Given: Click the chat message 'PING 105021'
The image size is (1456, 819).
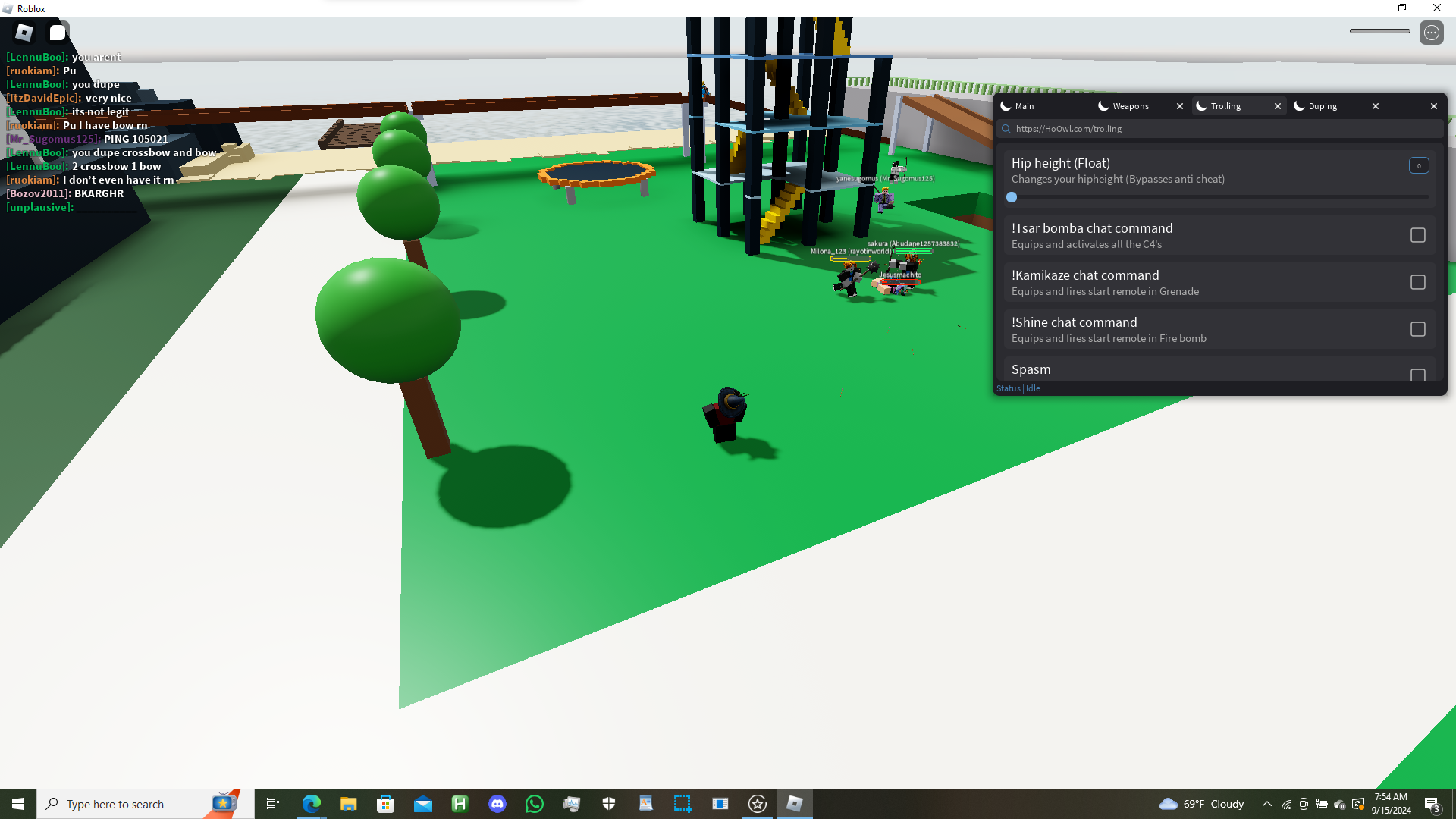Looking at the screenshot, I should [x=136, y=139].
